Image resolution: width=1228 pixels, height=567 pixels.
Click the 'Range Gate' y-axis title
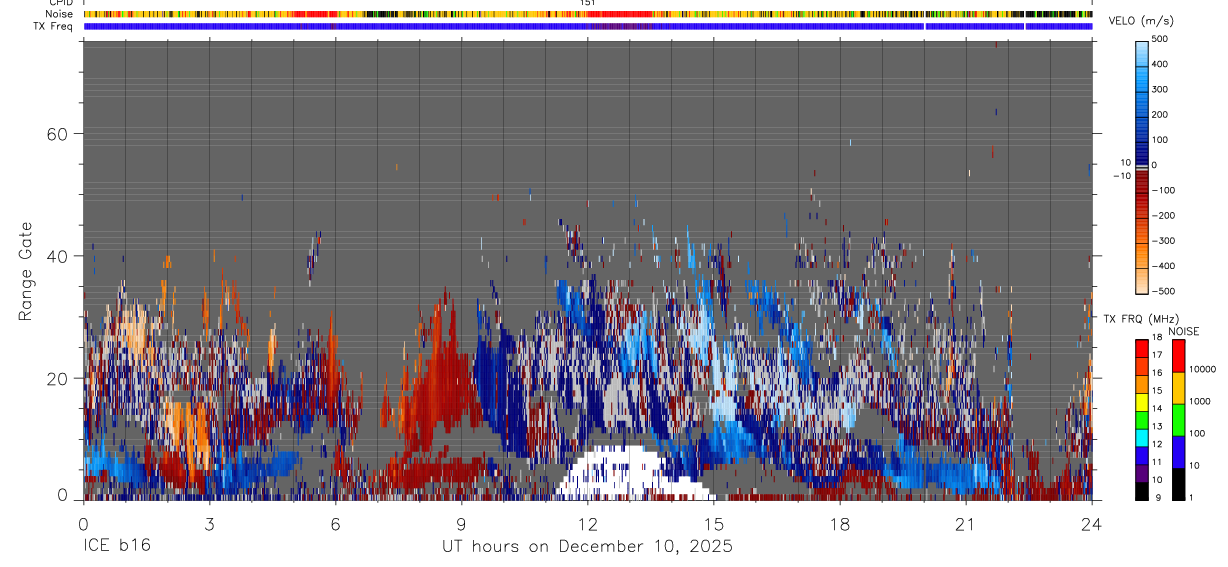pyautogui.click(x=25, y=271)
